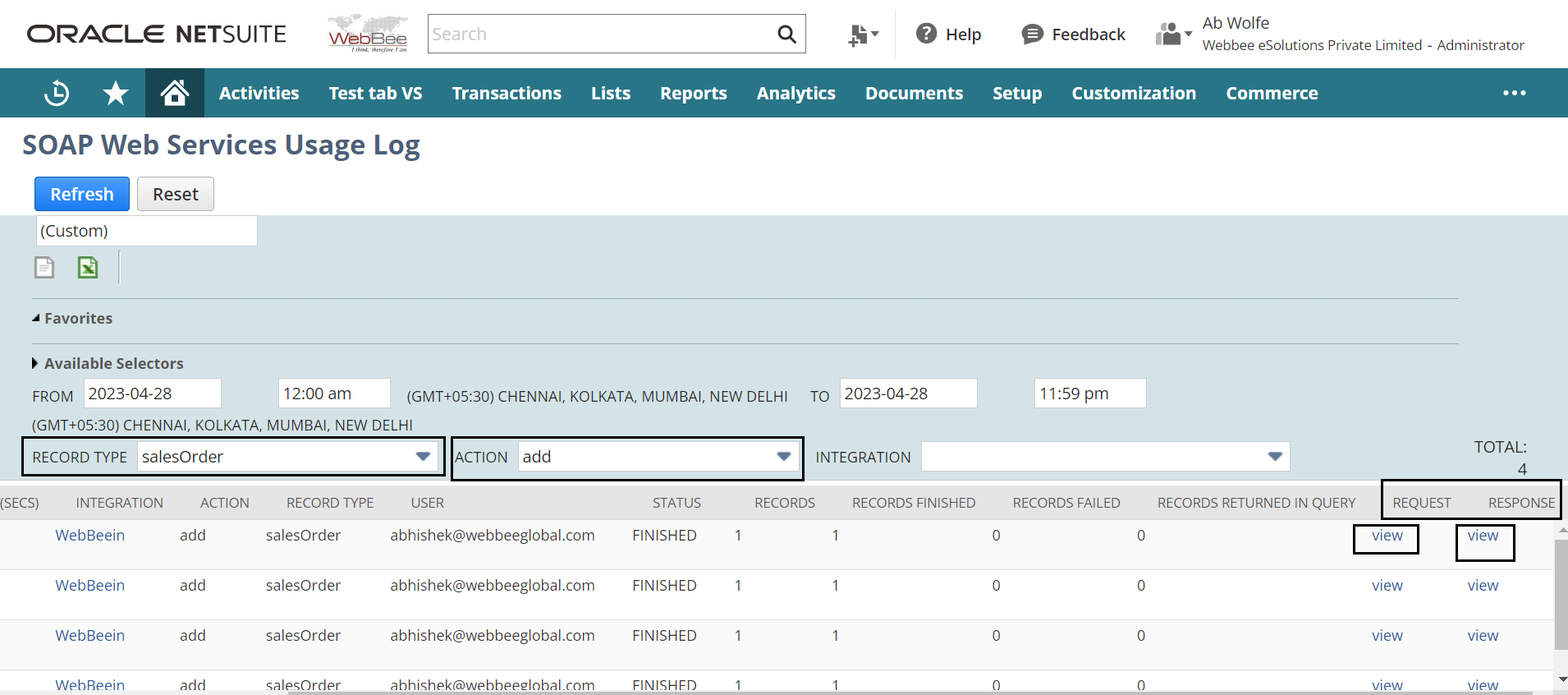Click the Refresh button
Screen dimensions: 1568x695
click(x=82, y=194)
